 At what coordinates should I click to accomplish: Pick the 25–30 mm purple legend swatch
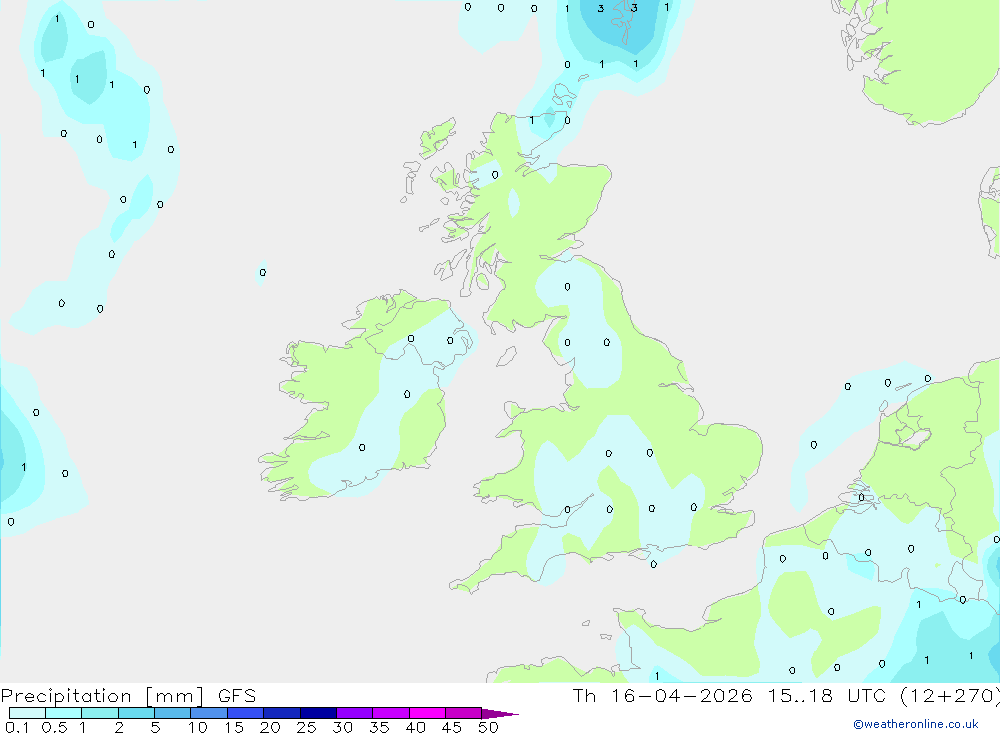318,713
